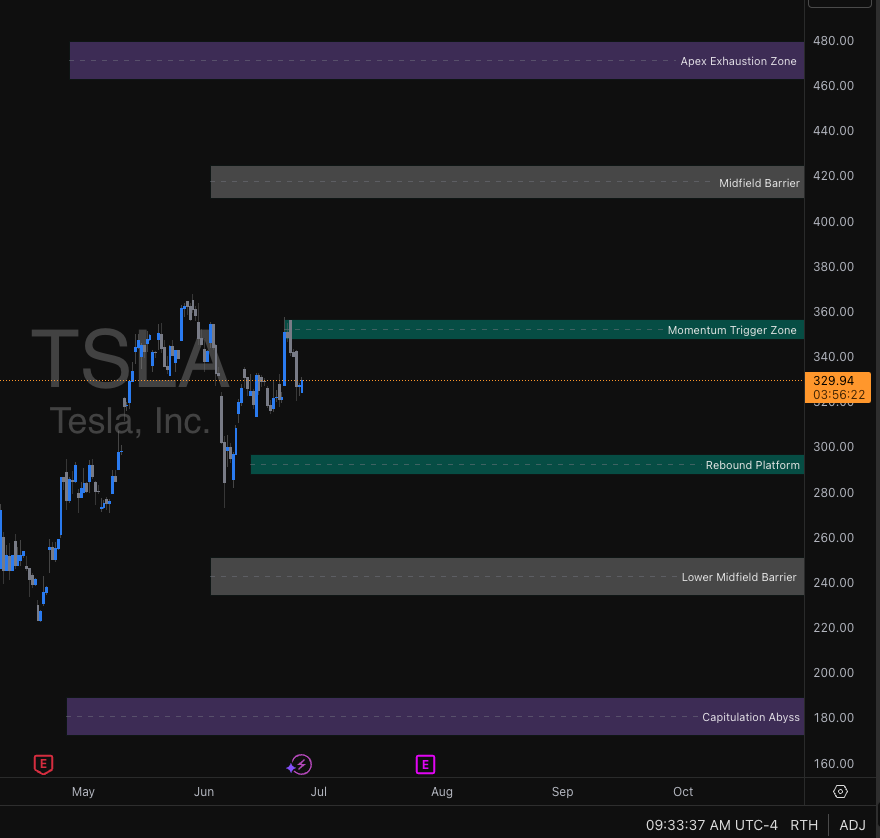This screenshot has height=838, width=880.
Task: Select the Rebound Platform label
Action: [752, 465]
